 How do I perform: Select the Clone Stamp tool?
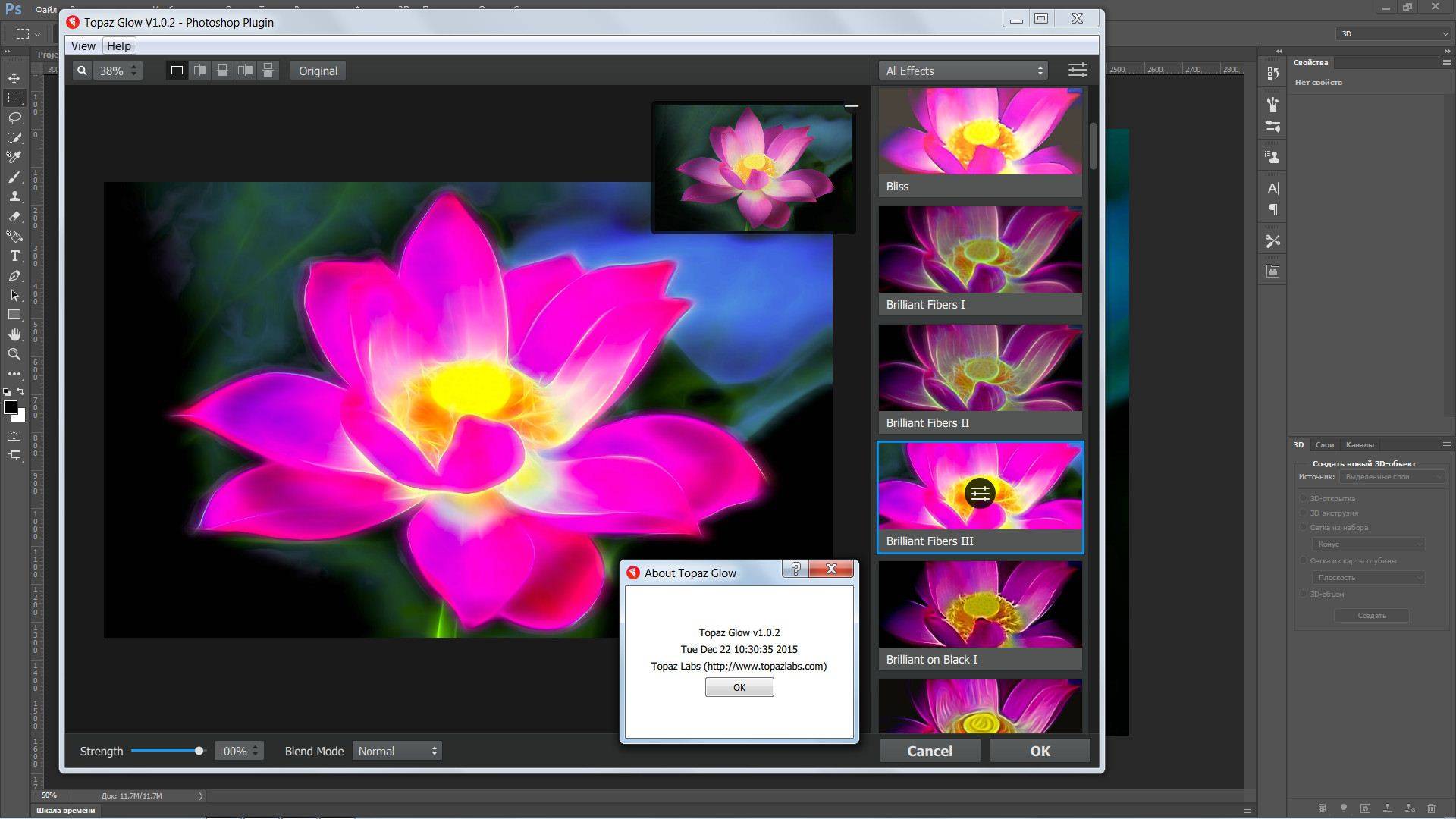14,196
